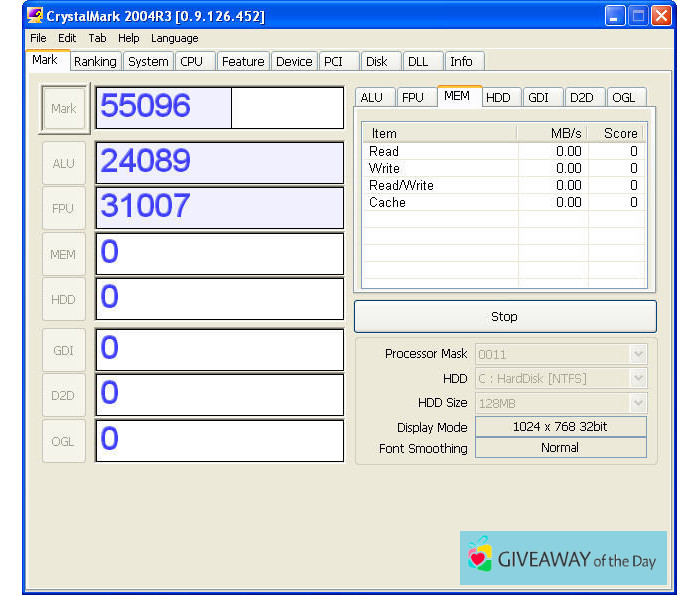Click the Display Mode 1024 x 768 field
This screenshot has width=700, height=595.
pyautogui.click(x=560, y=427)
